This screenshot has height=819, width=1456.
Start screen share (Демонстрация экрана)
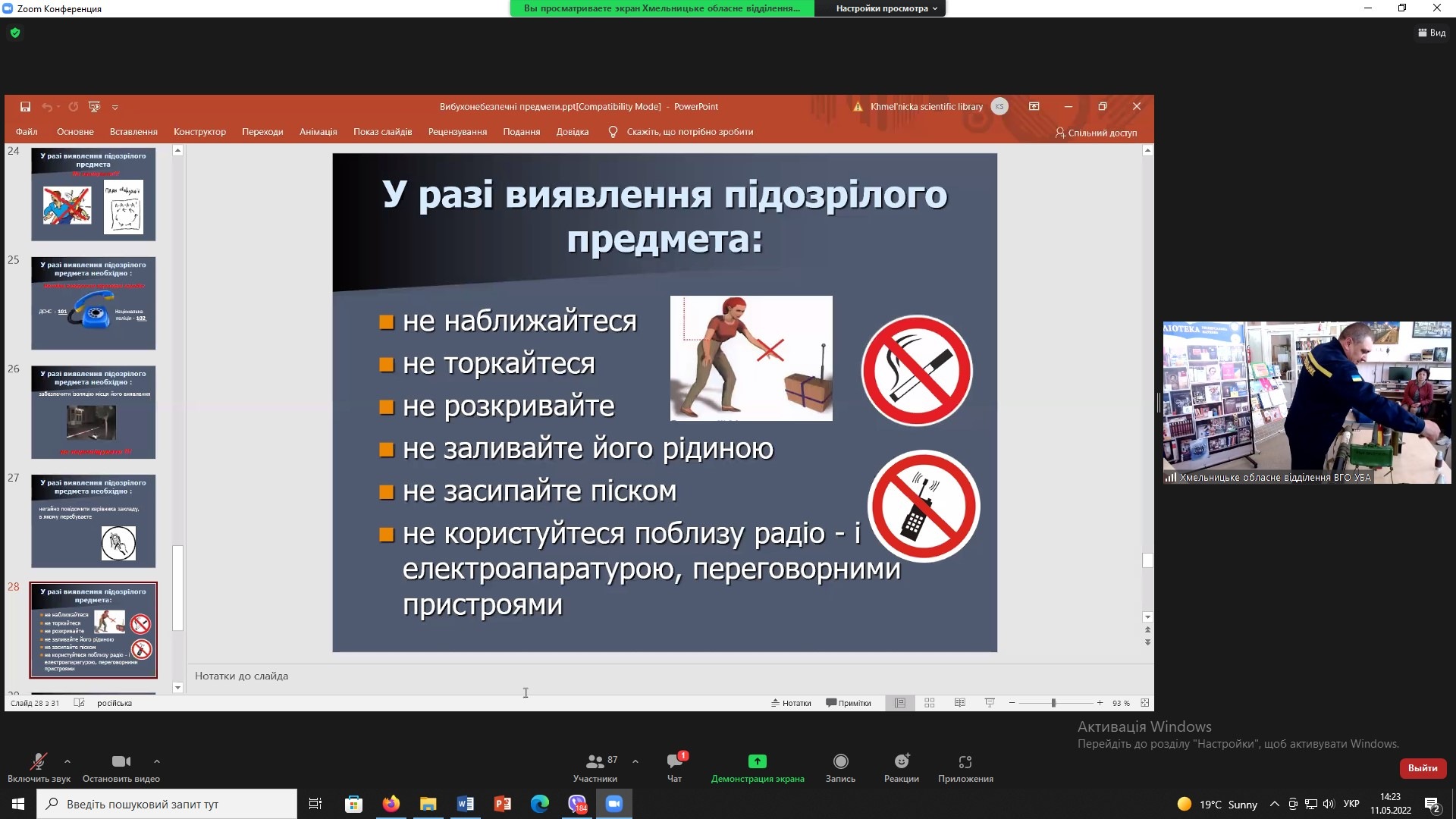point(757,762)
